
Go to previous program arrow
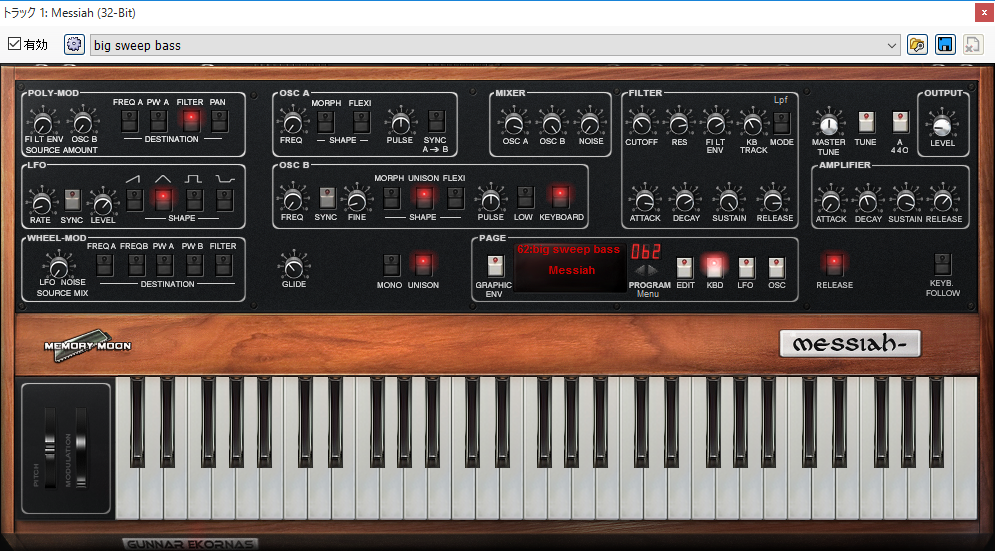pyautogui.click(x=641, y=270)
